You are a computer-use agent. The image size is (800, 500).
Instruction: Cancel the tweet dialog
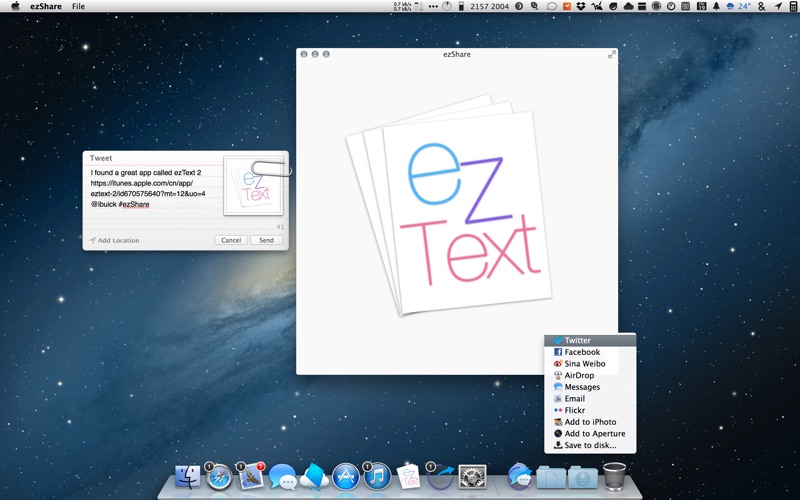(231, 240)
